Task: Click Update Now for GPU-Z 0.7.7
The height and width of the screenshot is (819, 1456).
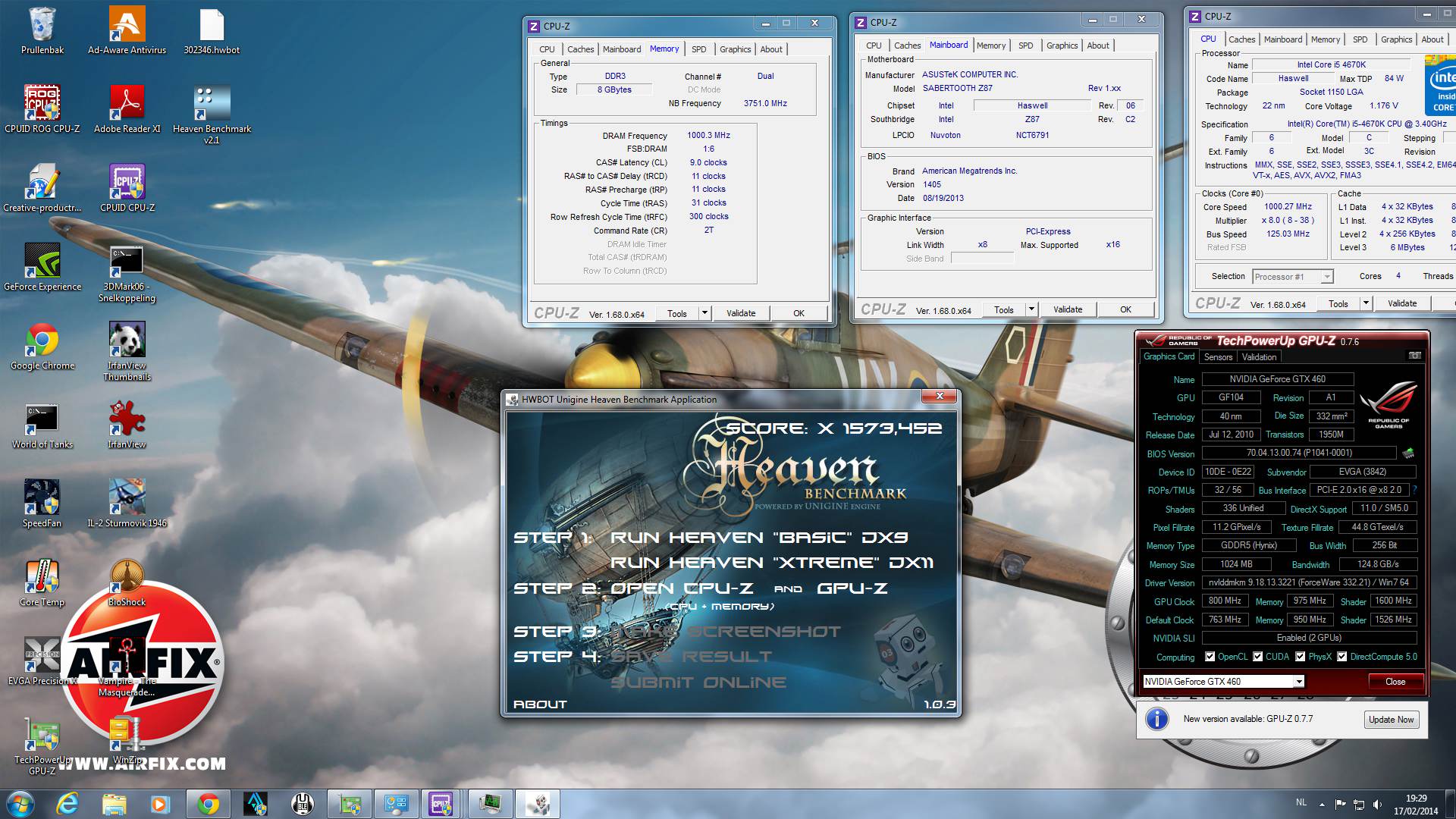Action: pyautogui.click(x=1391, y=720)
